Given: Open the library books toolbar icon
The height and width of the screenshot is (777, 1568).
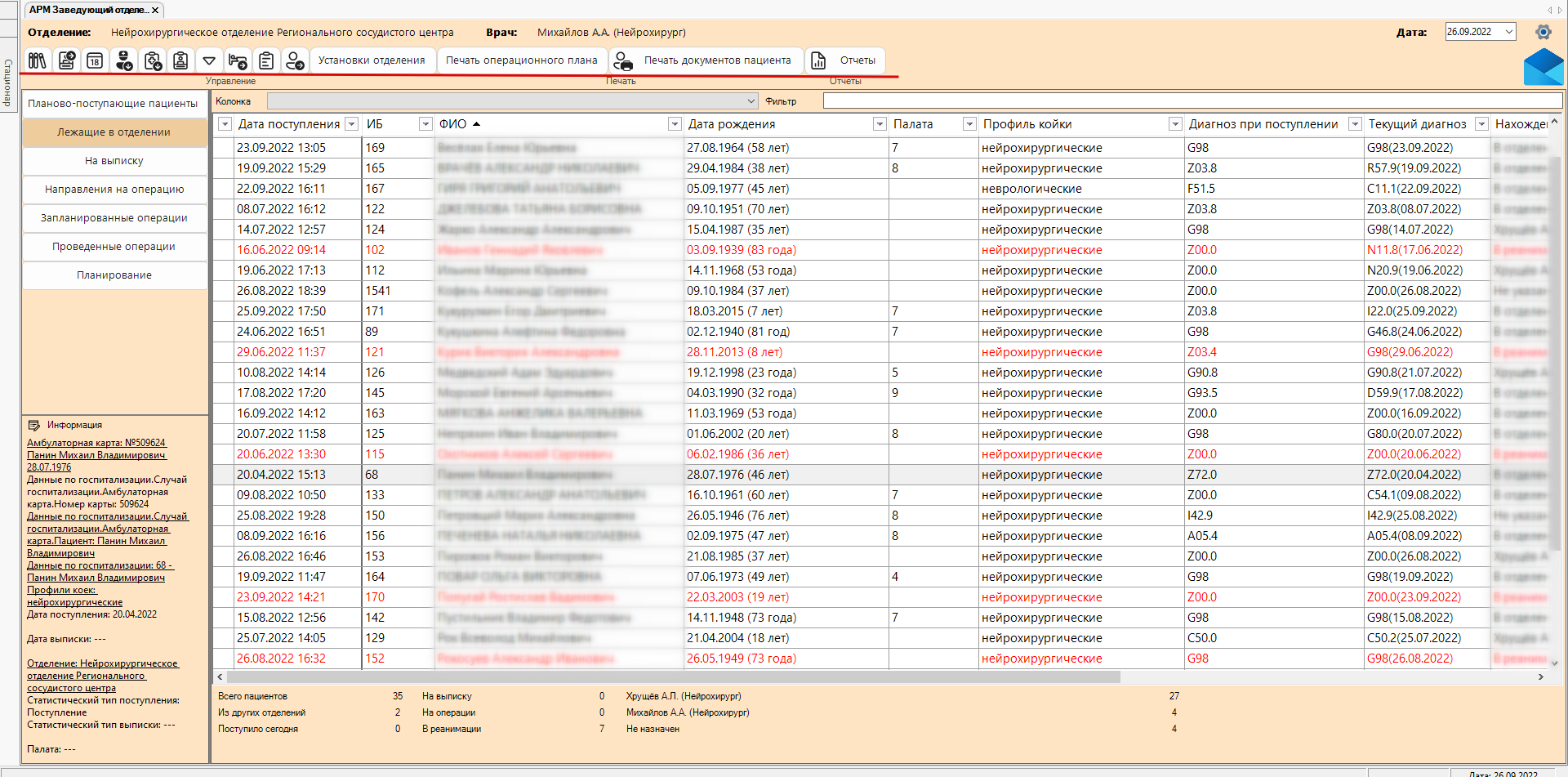Looking at the screenshot, I should pyautogui.click(x=38, y=60).
